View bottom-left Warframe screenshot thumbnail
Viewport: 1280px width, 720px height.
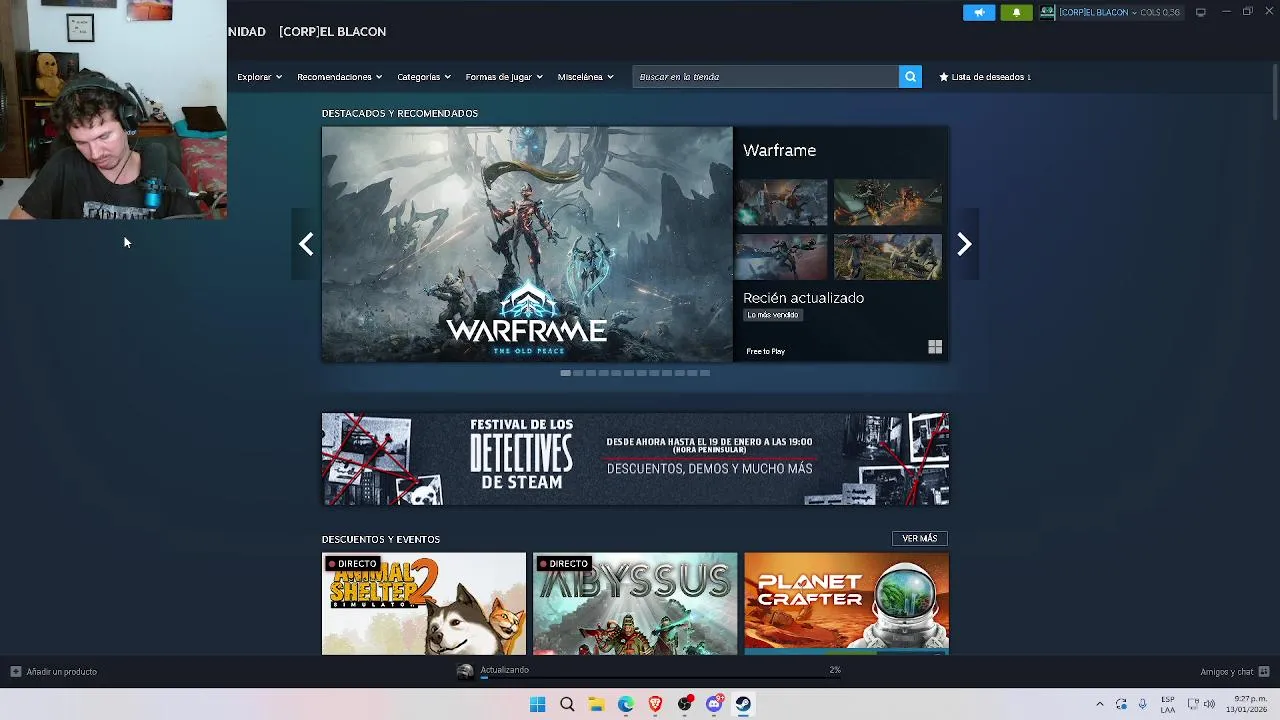point(782,257)
